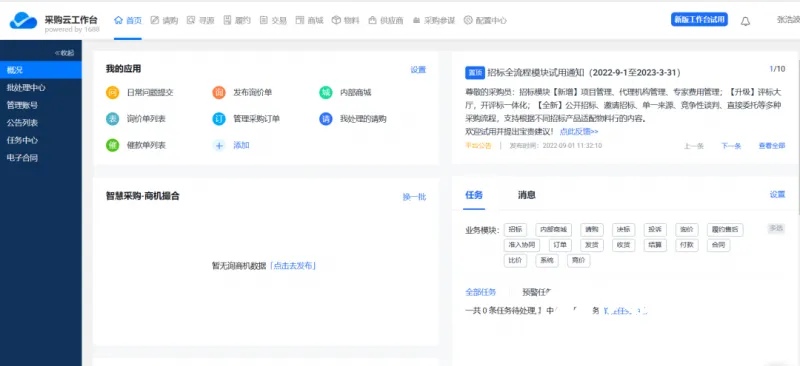Open 配置中心 in the top navigation
Image resolution: width=800 pixels, height=366 pixels.
[x=485, y=20]
